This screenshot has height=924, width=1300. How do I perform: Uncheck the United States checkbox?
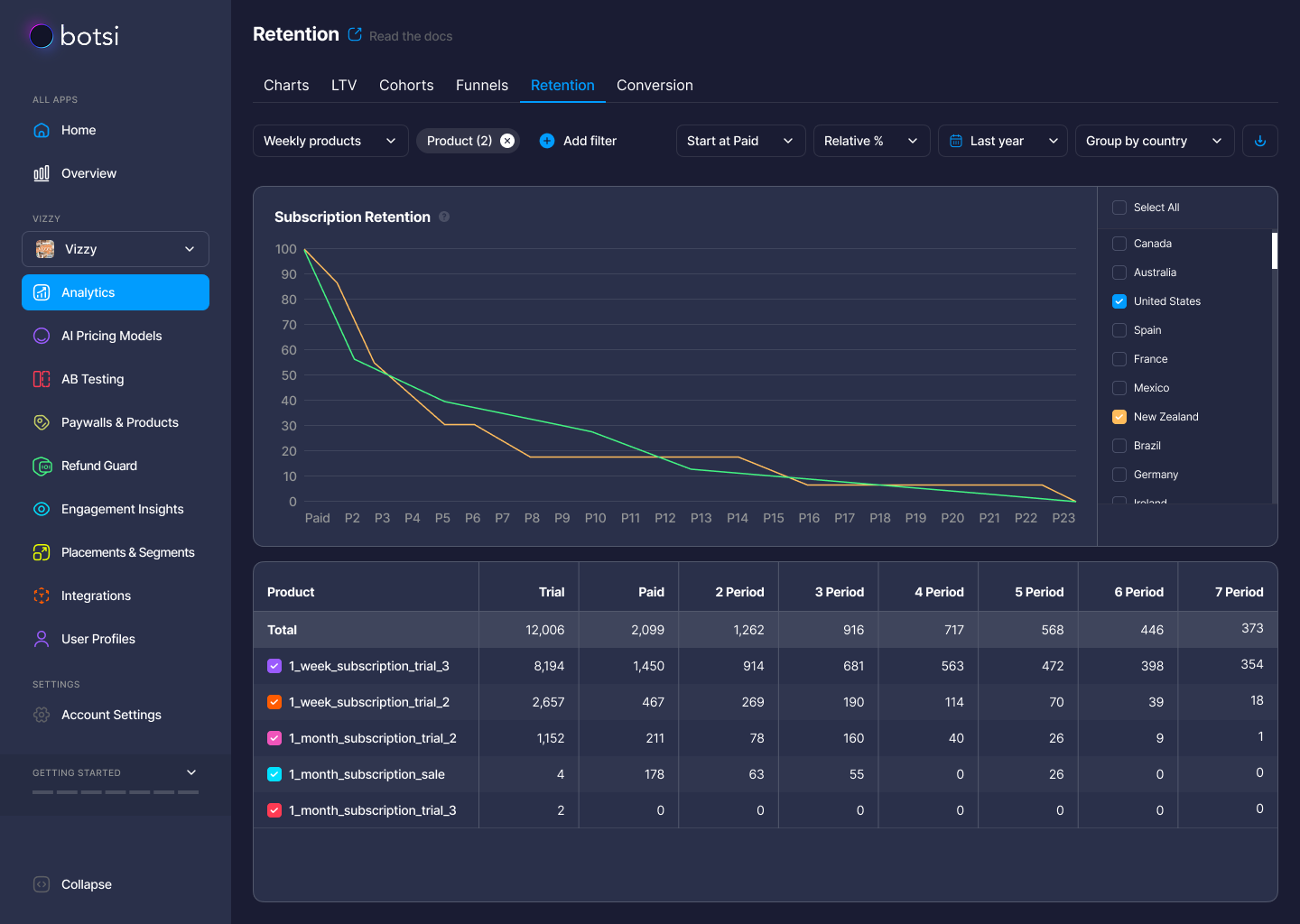click(x=1119, y=301)
